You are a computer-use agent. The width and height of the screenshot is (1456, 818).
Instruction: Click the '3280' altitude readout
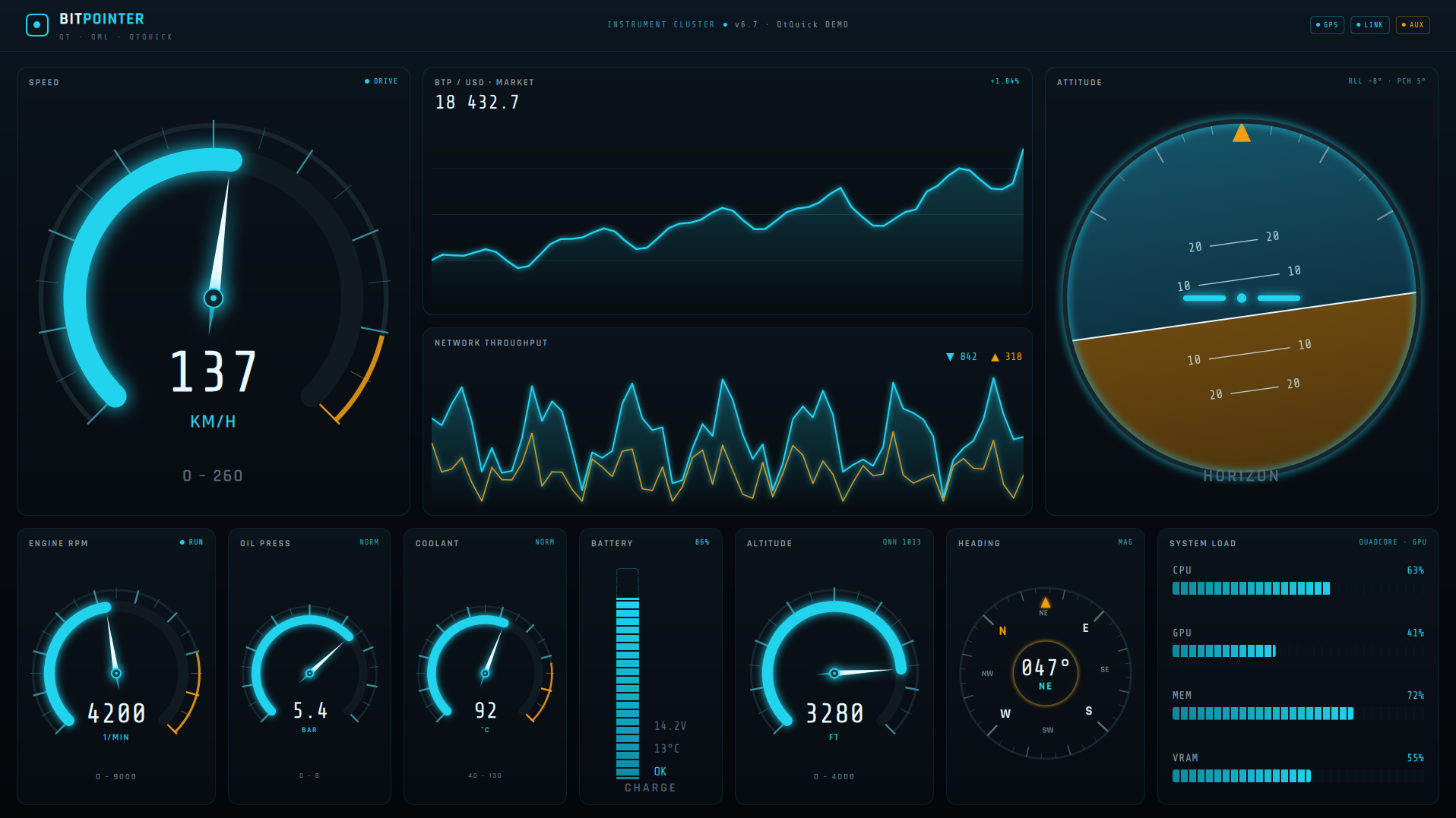(x=834, y=713)
